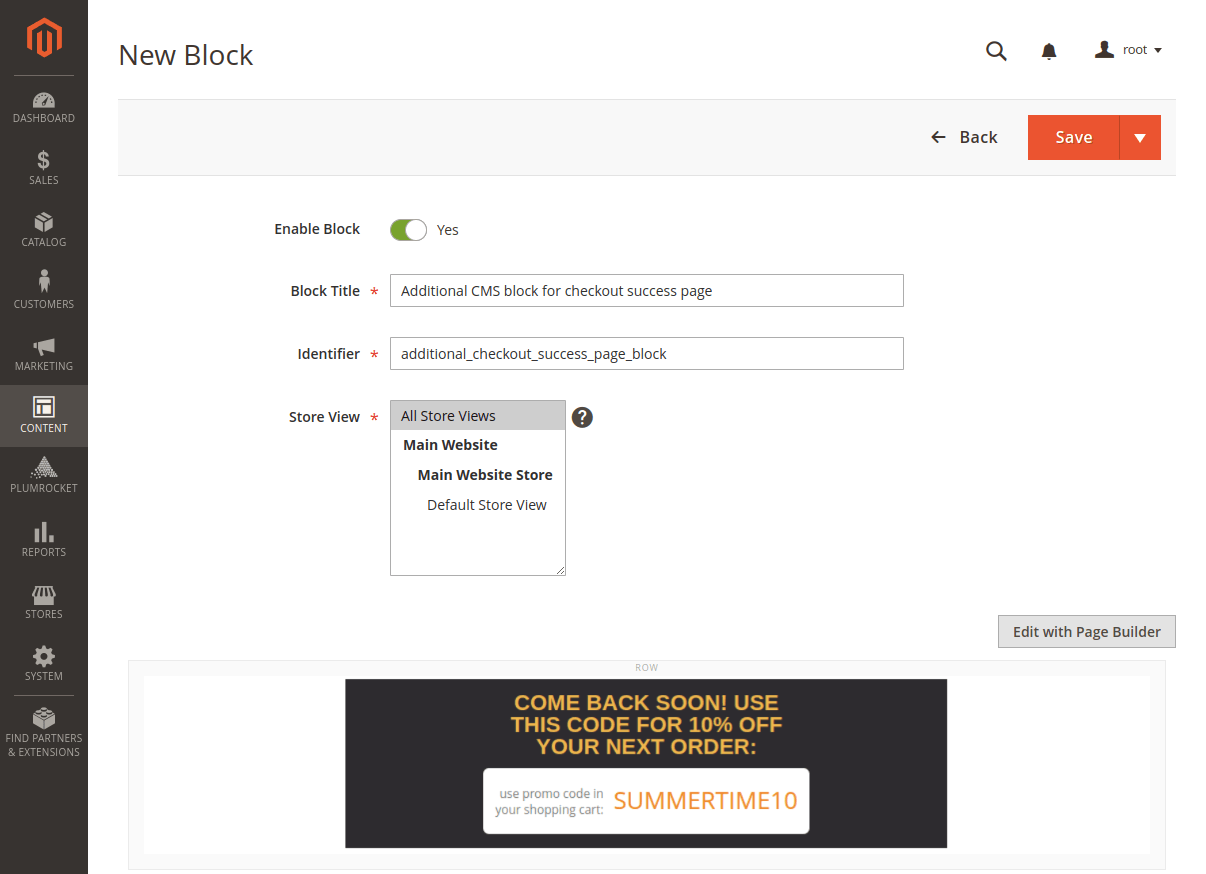Open the Dashboard sidebar menu
This screenshot has width=1206, height=874.
(44, 107)
